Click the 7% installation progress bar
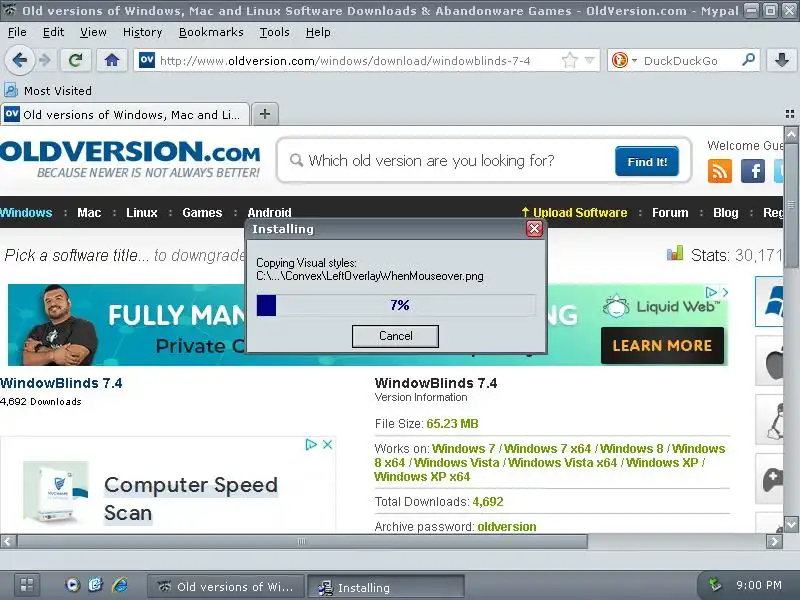The image size is (800, 600). [396, 305]
